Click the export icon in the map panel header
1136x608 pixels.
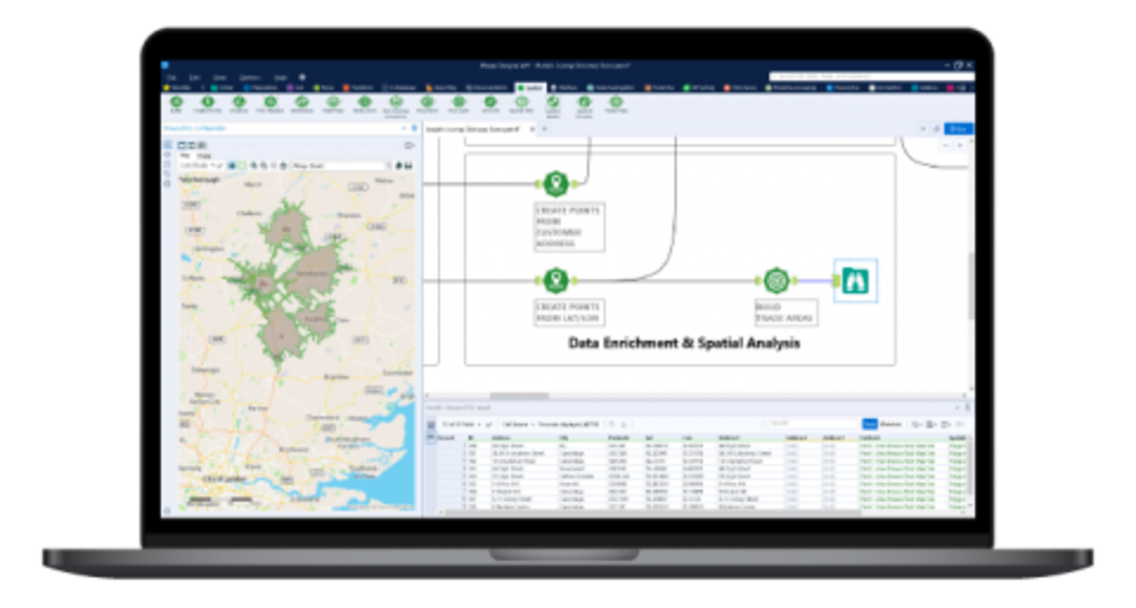[409, 145]
